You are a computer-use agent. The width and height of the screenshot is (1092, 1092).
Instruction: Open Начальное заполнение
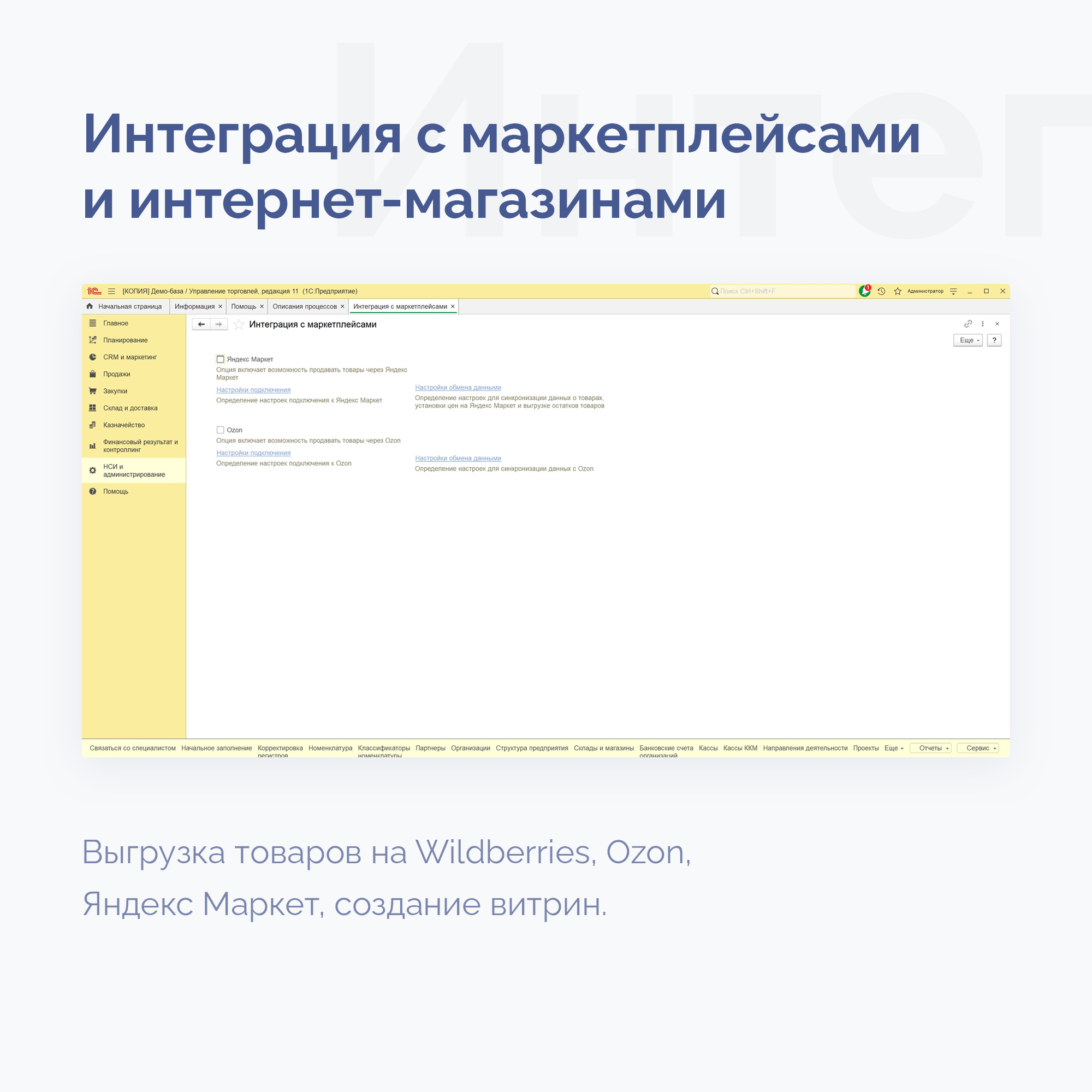coord(216,748)
